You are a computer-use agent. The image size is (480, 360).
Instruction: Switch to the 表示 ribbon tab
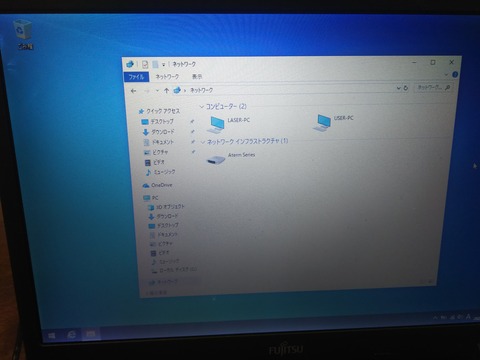197,77
